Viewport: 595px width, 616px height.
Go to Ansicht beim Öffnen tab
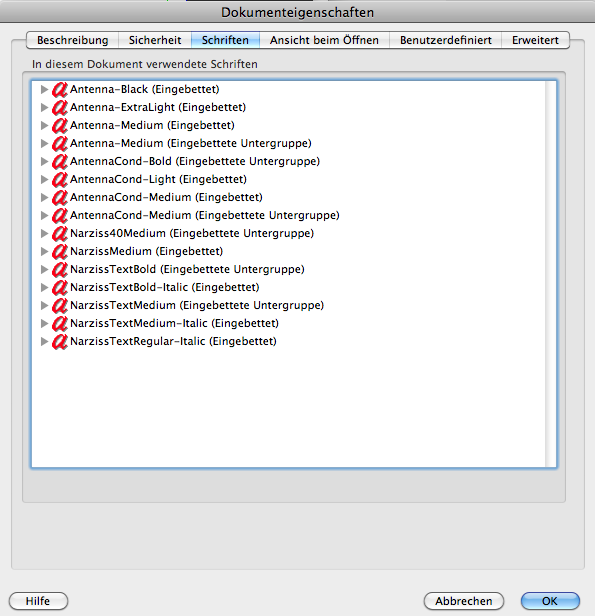324,40
